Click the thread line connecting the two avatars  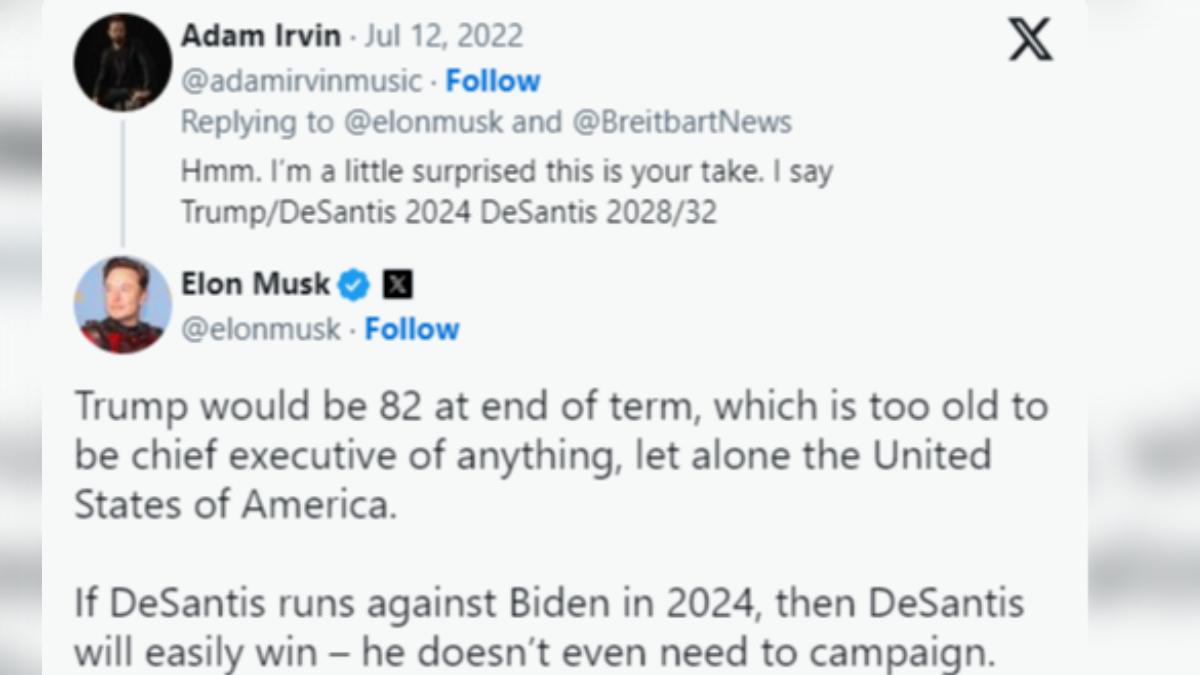coord(123,181)
